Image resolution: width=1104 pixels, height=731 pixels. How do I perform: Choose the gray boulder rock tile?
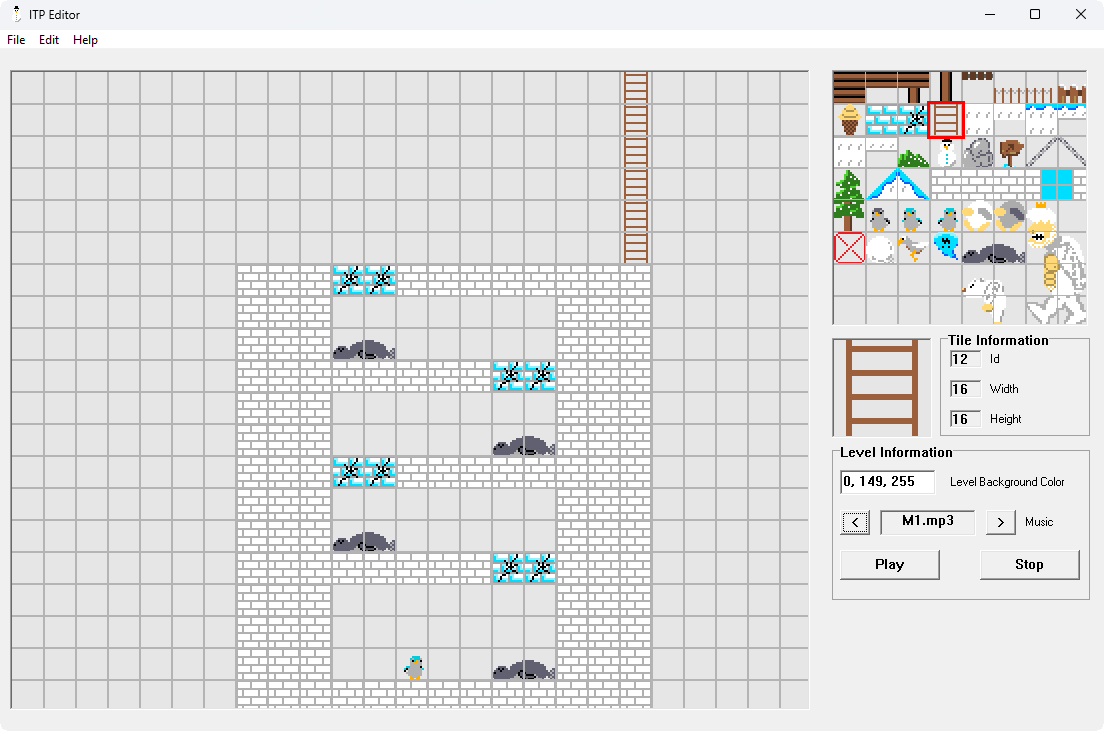coord(978,153)
